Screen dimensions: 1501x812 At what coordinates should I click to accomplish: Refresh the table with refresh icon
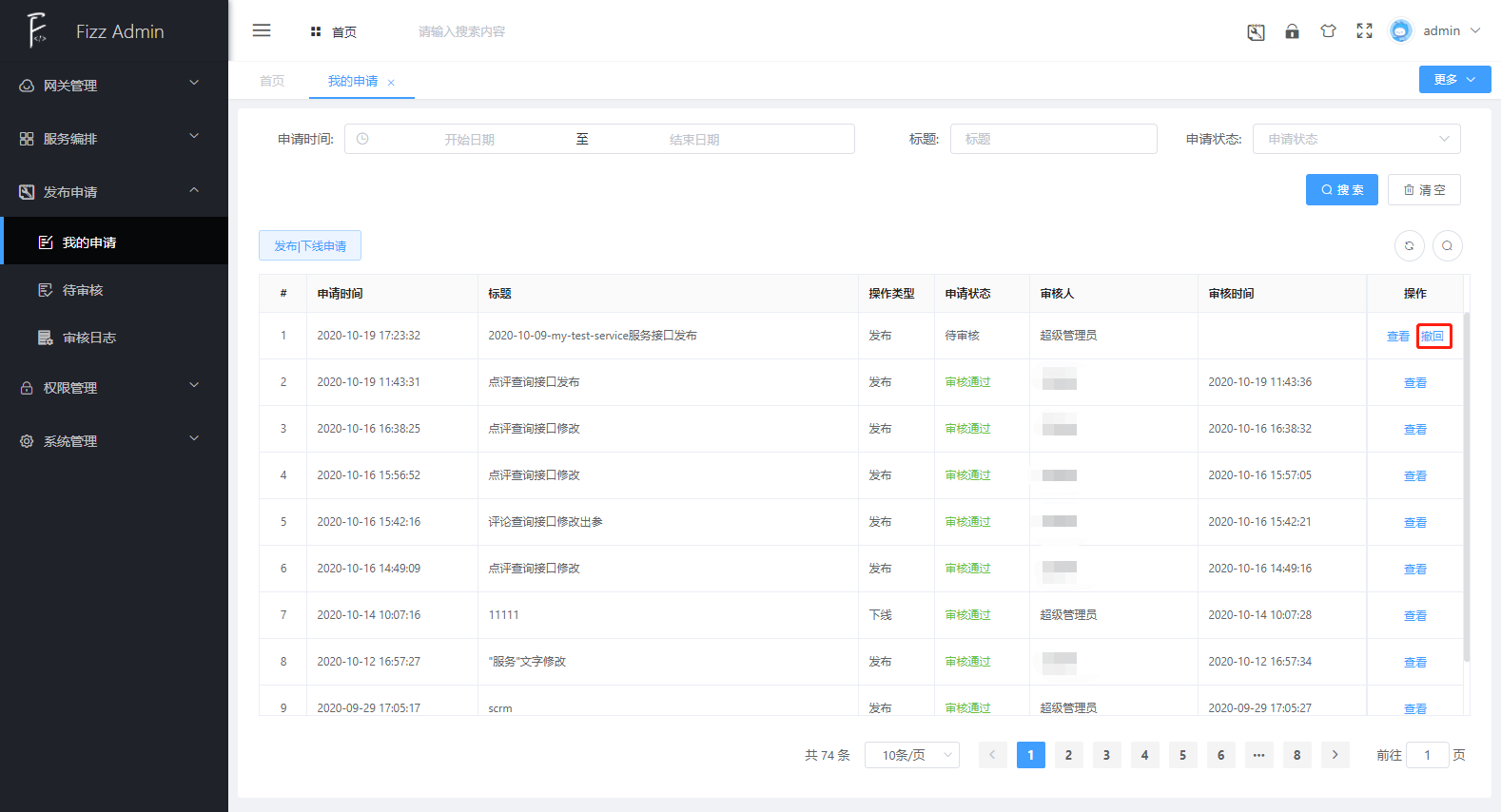1410,245
